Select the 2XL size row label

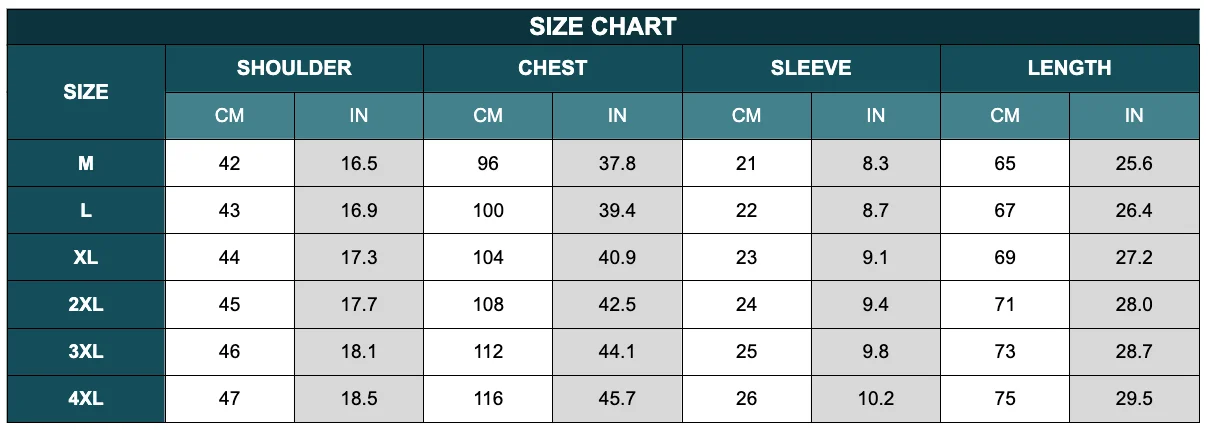click(86, 304)
